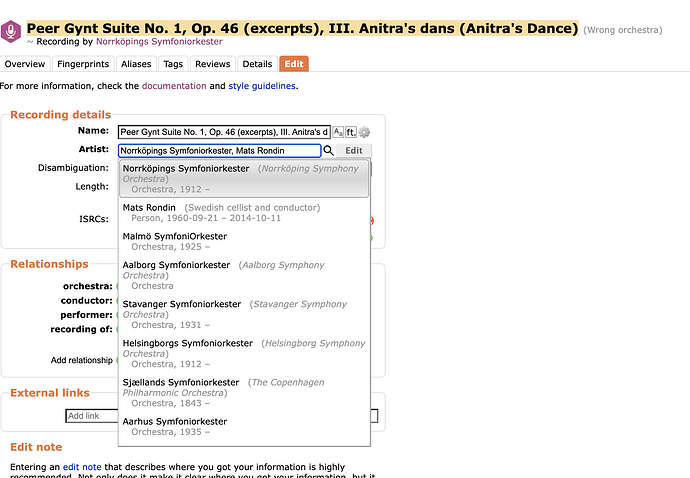Click the artist search magnifier icon
Image resolution: width=690 pixels, height=478 pixels.
(x=328, y=150)
